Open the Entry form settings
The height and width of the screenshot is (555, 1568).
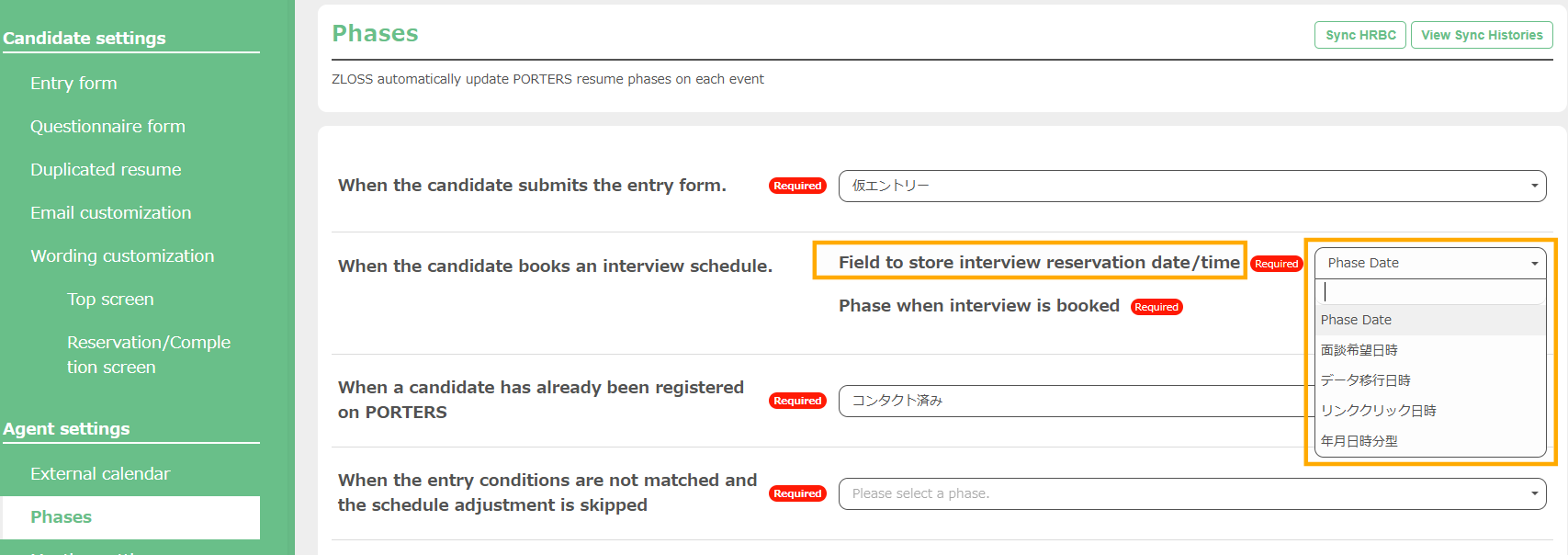[73, 84]
